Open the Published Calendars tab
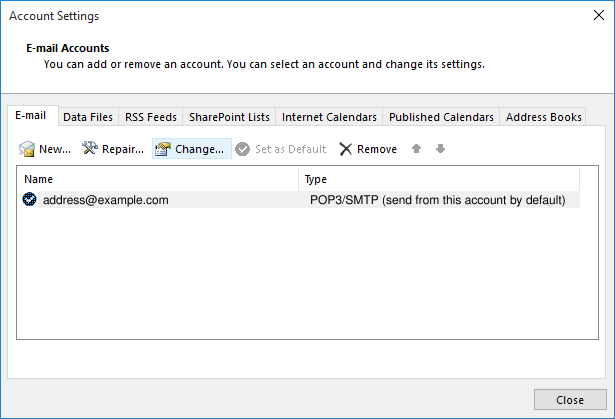The image size is (615, 419). pyautogui.click(x=441, y=117)
